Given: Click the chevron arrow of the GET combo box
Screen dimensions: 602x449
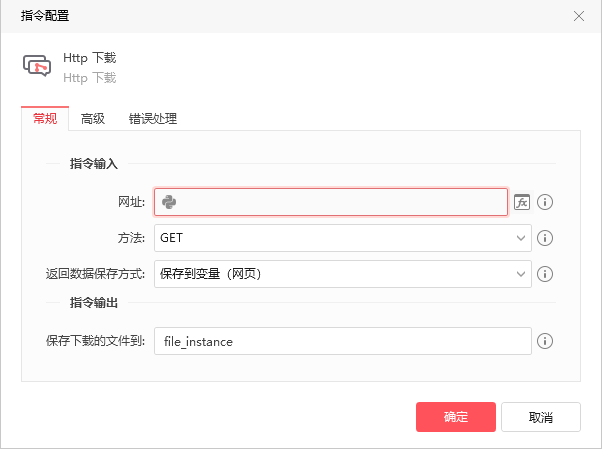Looking at the screenshot, I should pos(520,238).
